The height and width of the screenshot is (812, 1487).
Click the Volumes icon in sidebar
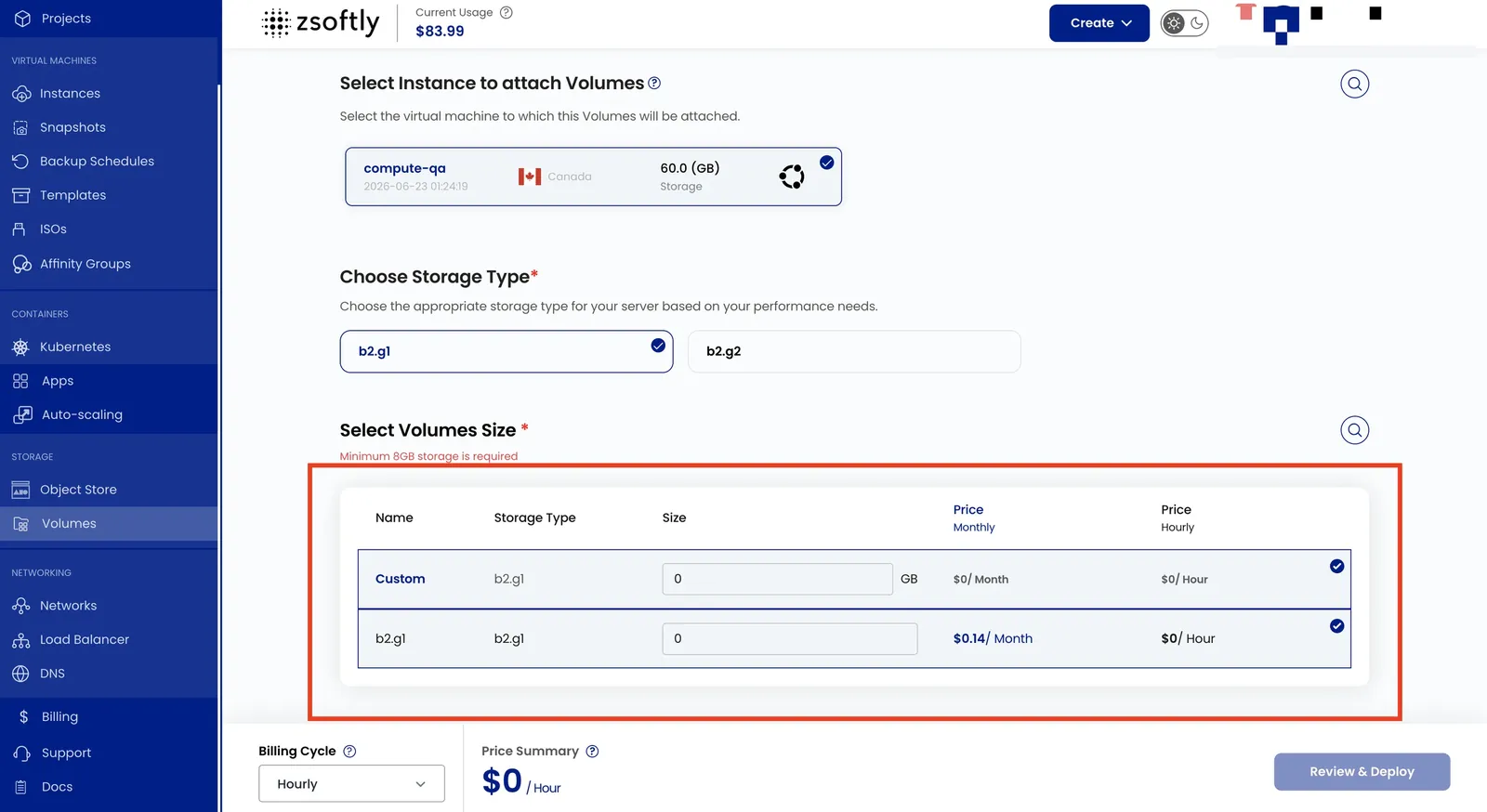coord(20,524)
